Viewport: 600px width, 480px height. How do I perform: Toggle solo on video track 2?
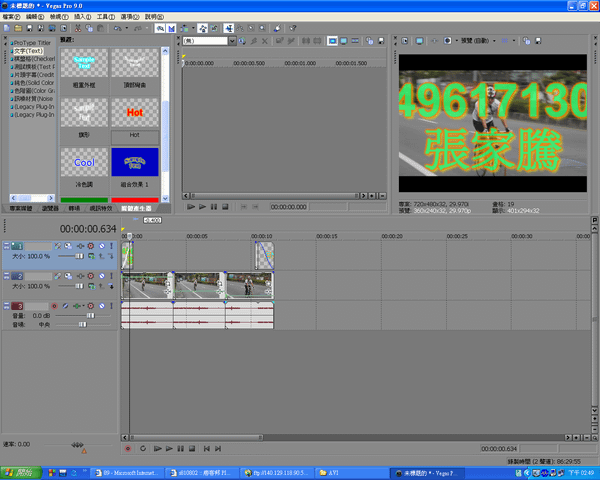111,276
